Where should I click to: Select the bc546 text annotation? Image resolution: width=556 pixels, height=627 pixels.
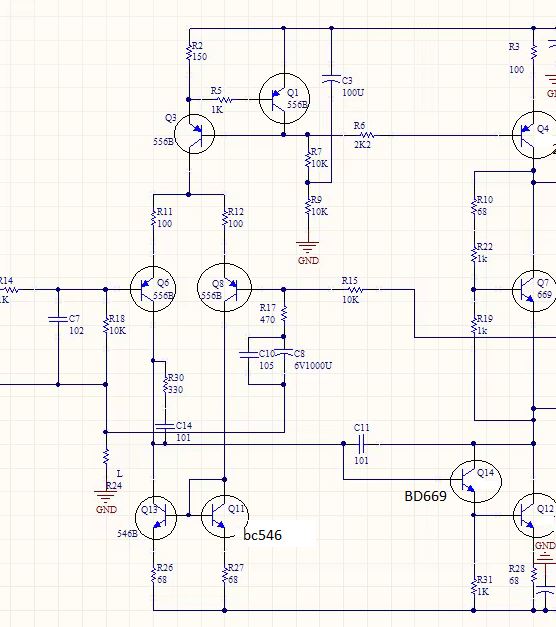pos(262,535)
